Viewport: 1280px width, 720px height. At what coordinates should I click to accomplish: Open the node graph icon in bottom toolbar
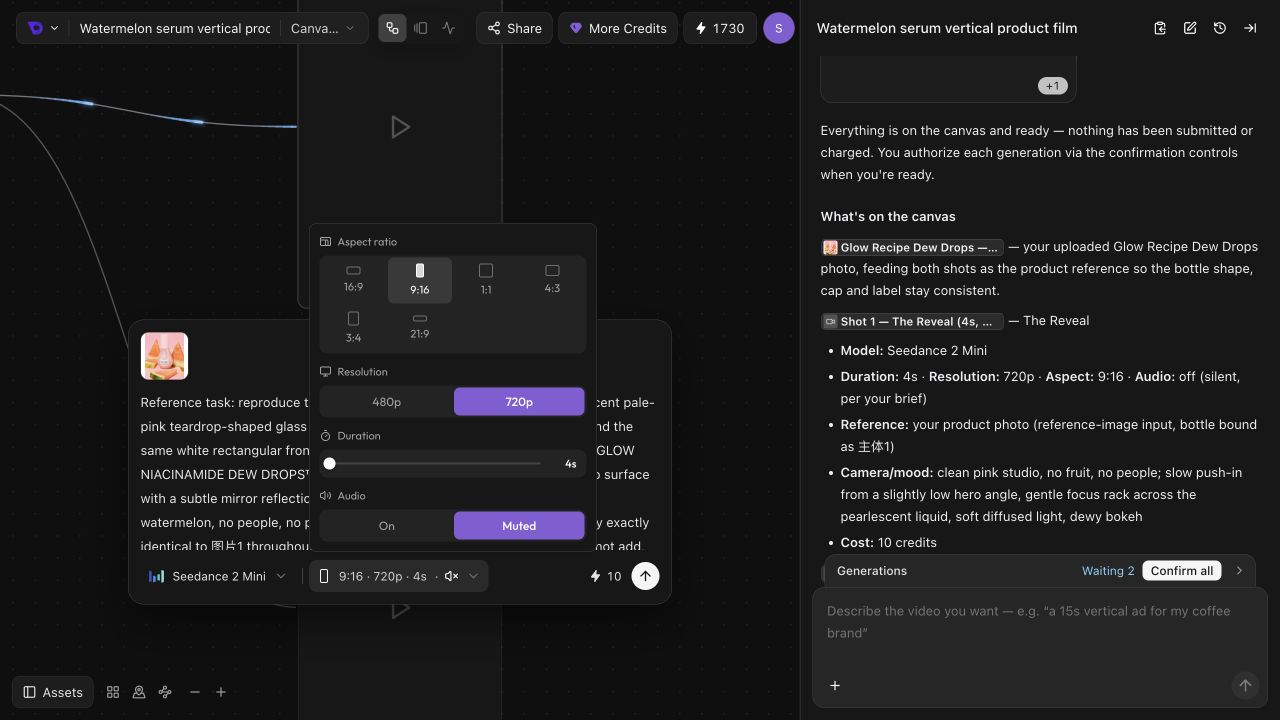(165, 692)
